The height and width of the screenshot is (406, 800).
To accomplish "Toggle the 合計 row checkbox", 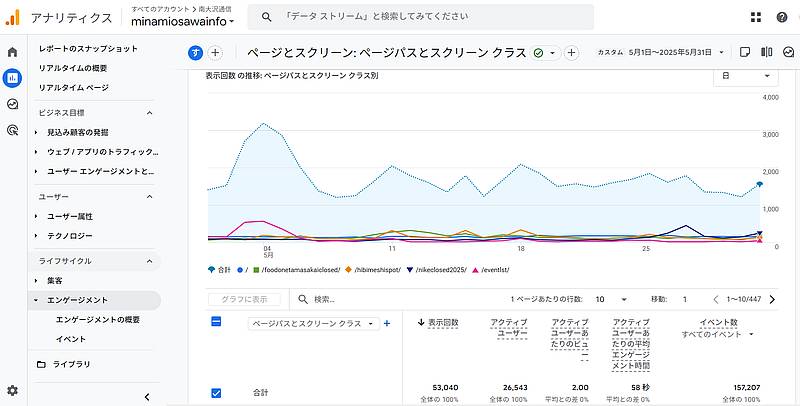I will click(216, 393).
